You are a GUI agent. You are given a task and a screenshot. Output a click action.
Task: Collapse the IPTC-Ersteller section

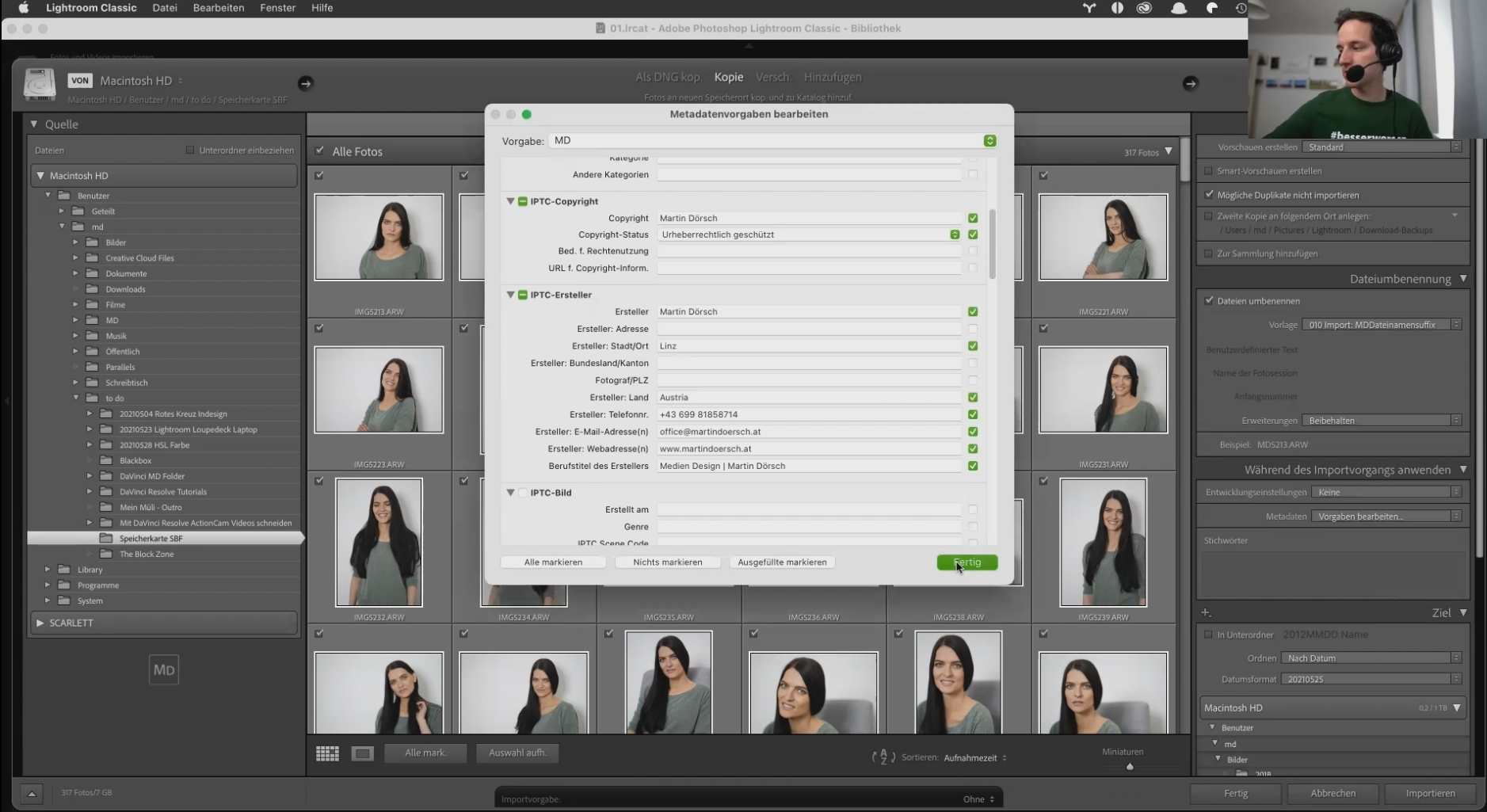click(510, 295)
